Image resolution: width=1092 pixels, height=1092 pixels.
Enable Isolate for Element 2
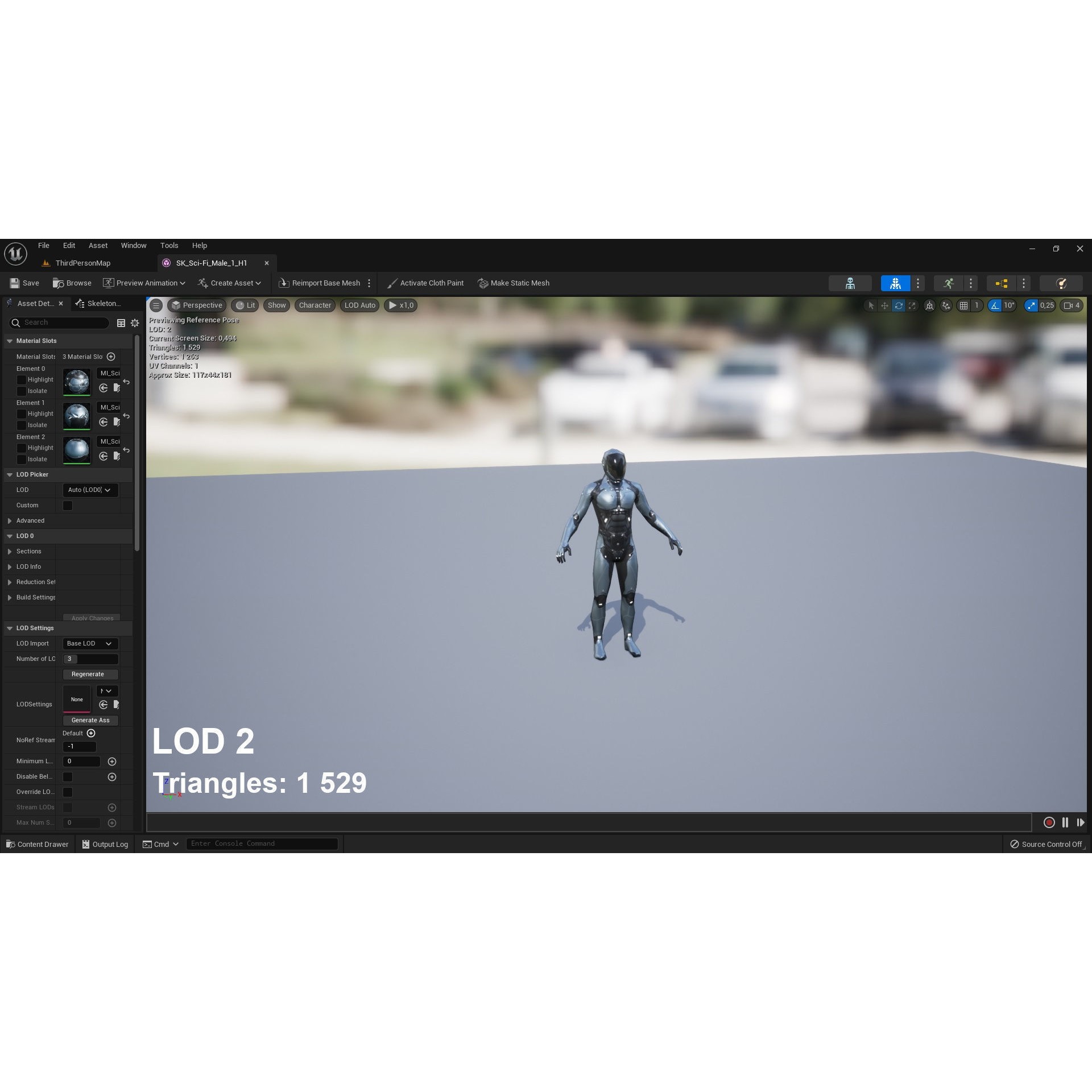tap(22, 460)
